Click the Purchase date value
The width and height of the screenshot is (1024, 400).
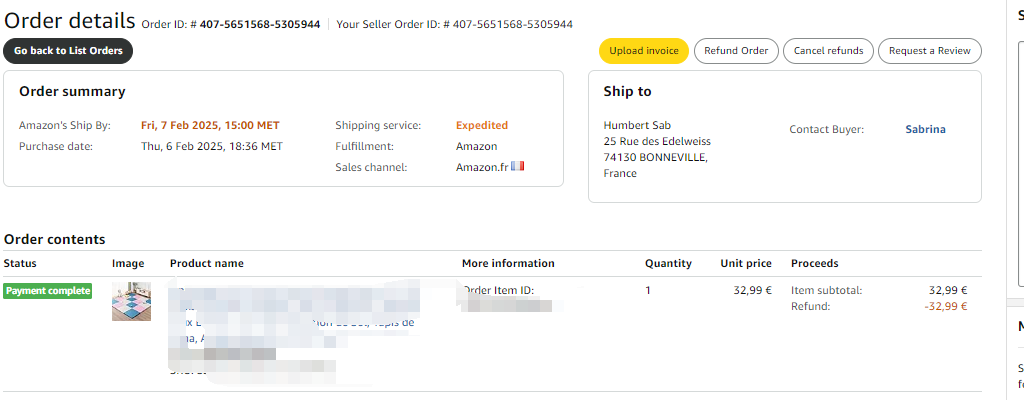[211, 146]
